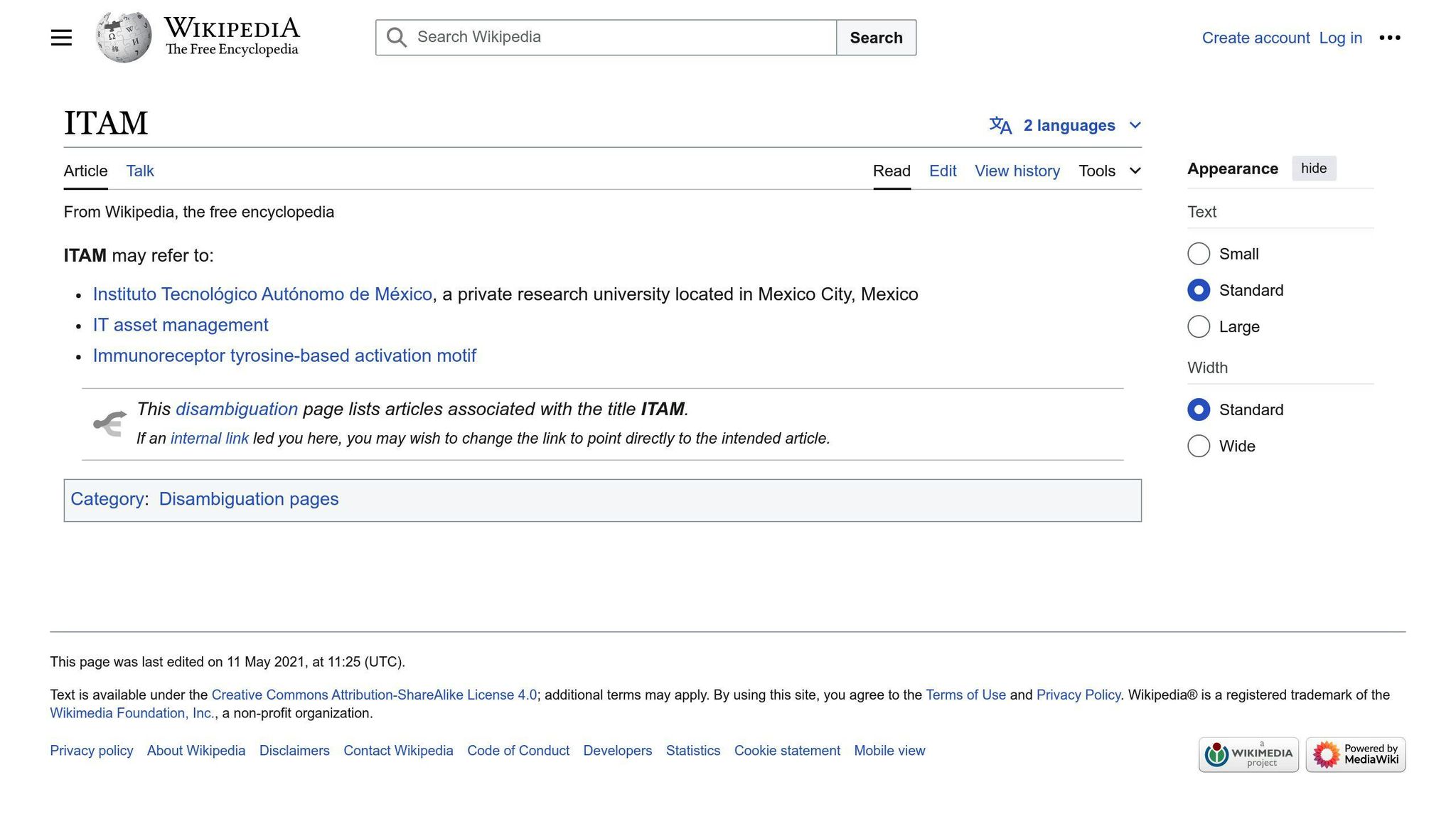Viewport: 1456px width, 819px height.
Task: Open the Disclaimers footer link
Action: pyautogui.click(x=294, y=751)
